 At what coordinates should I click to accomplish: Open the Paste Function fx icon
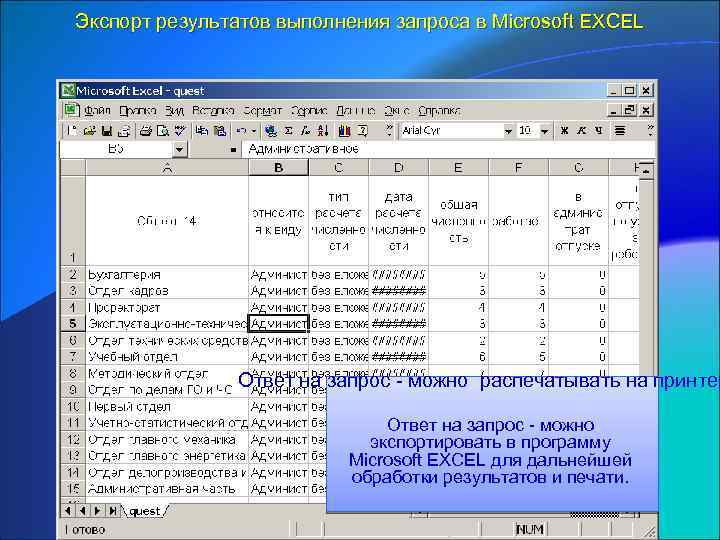pyautogui.click(x=305, y=131)
